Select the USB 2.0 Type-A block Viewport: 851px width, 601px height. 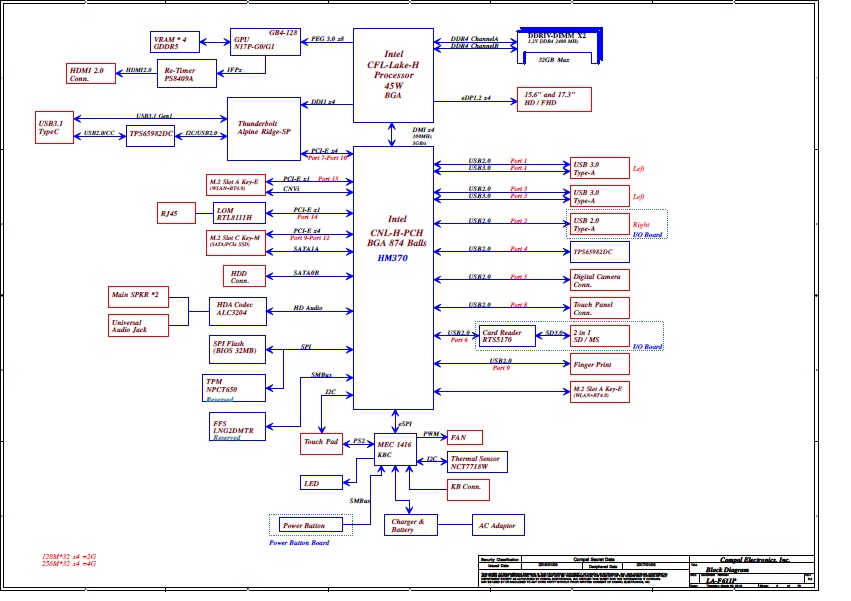pyautogui.click(x=600, y=224)
